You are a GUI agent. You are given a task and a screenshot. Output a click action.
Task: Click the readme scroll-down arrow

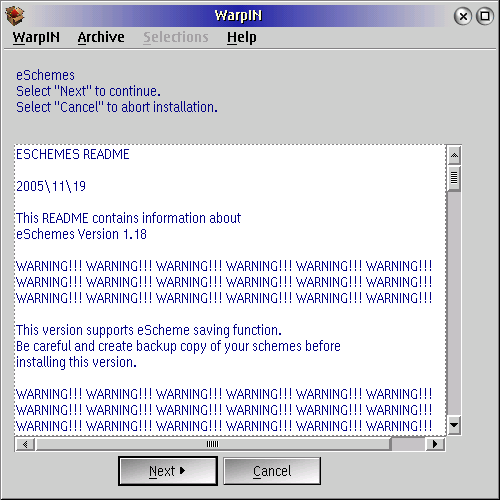pos(454,425)
